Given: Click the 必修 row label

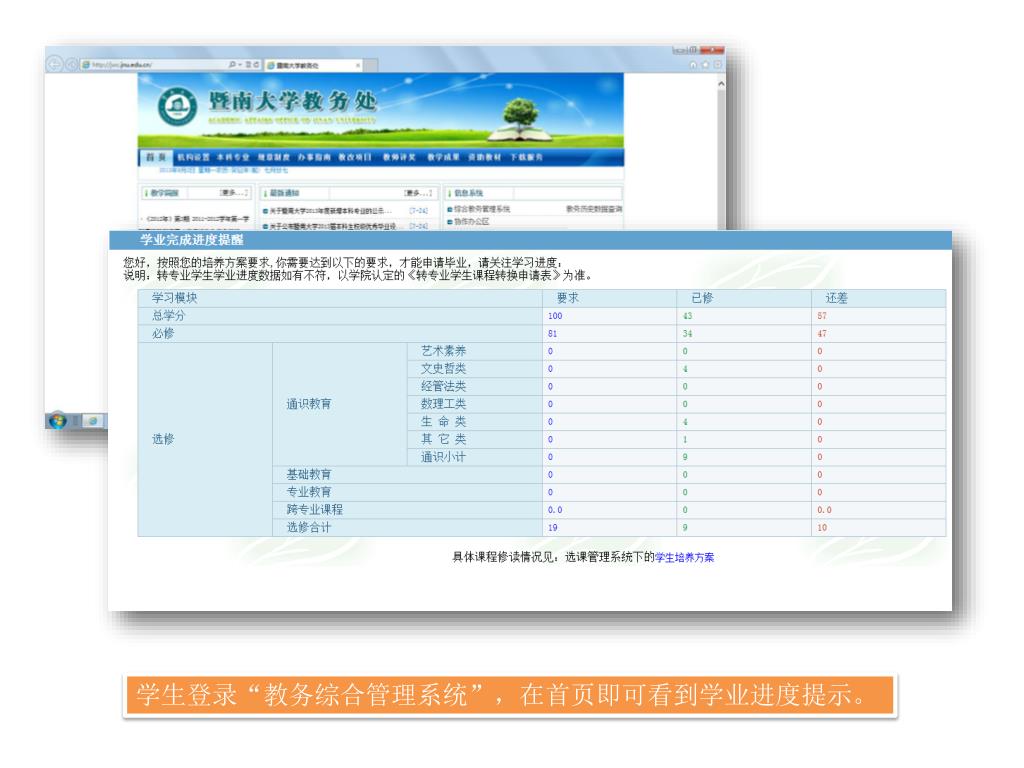Looking at the screenshot, I should (163, 333).
